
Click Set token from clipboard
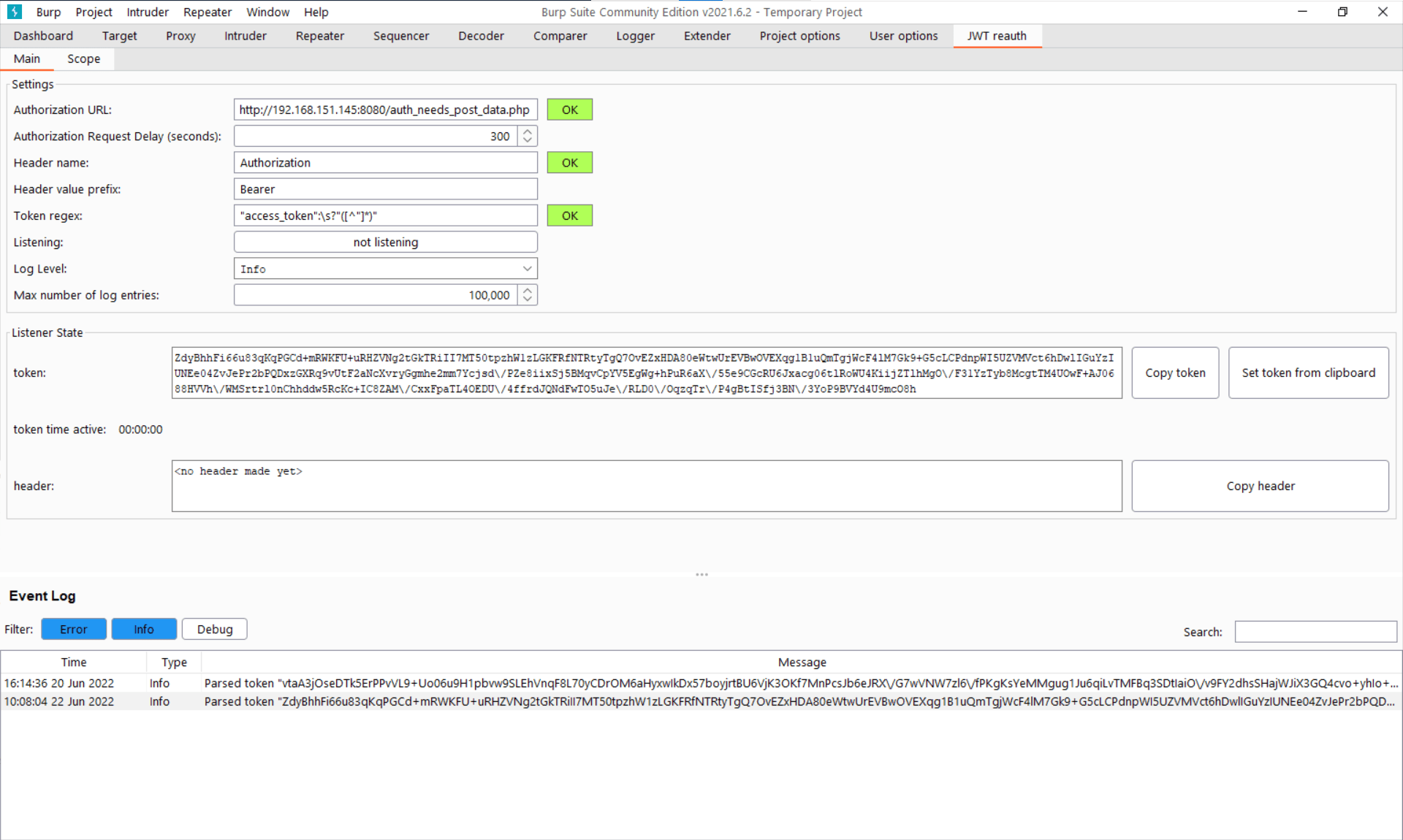coord(1308,373)
